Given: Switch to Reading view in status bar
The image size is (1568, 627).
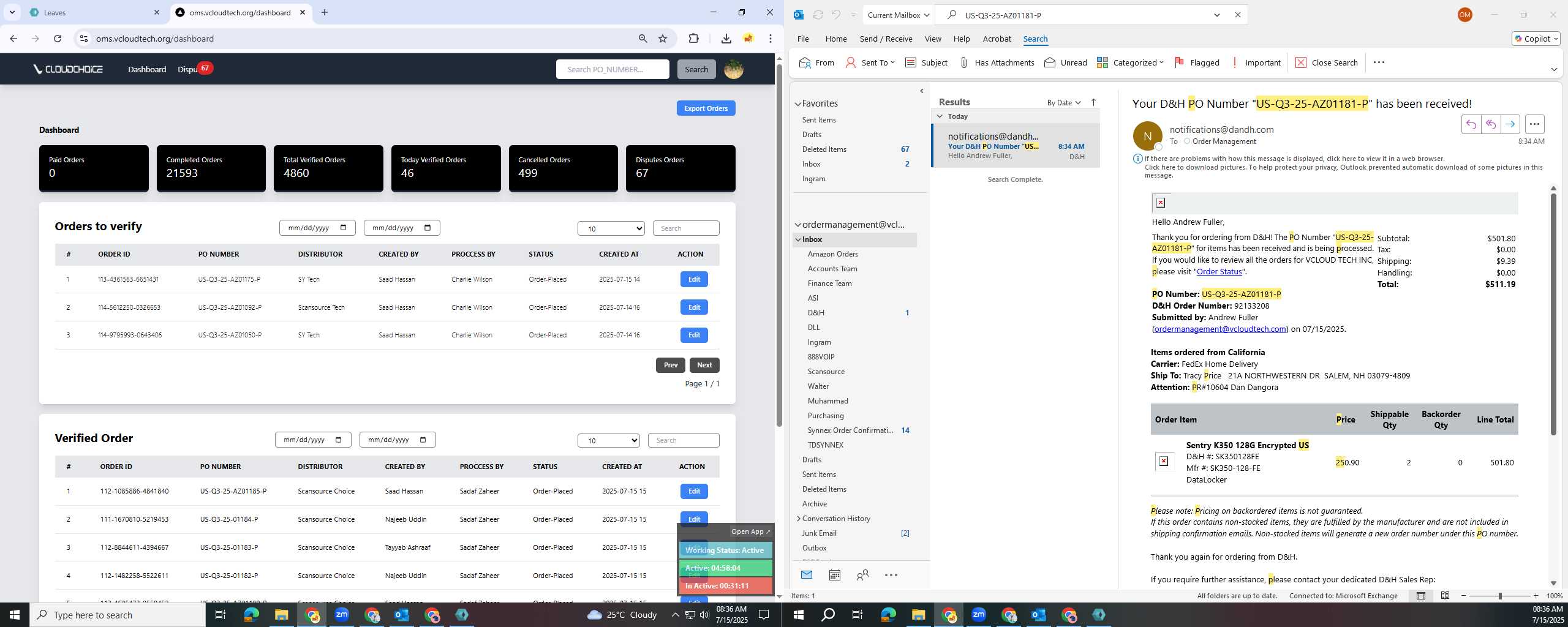Looking at the screenshot, I should point(1445,596).
